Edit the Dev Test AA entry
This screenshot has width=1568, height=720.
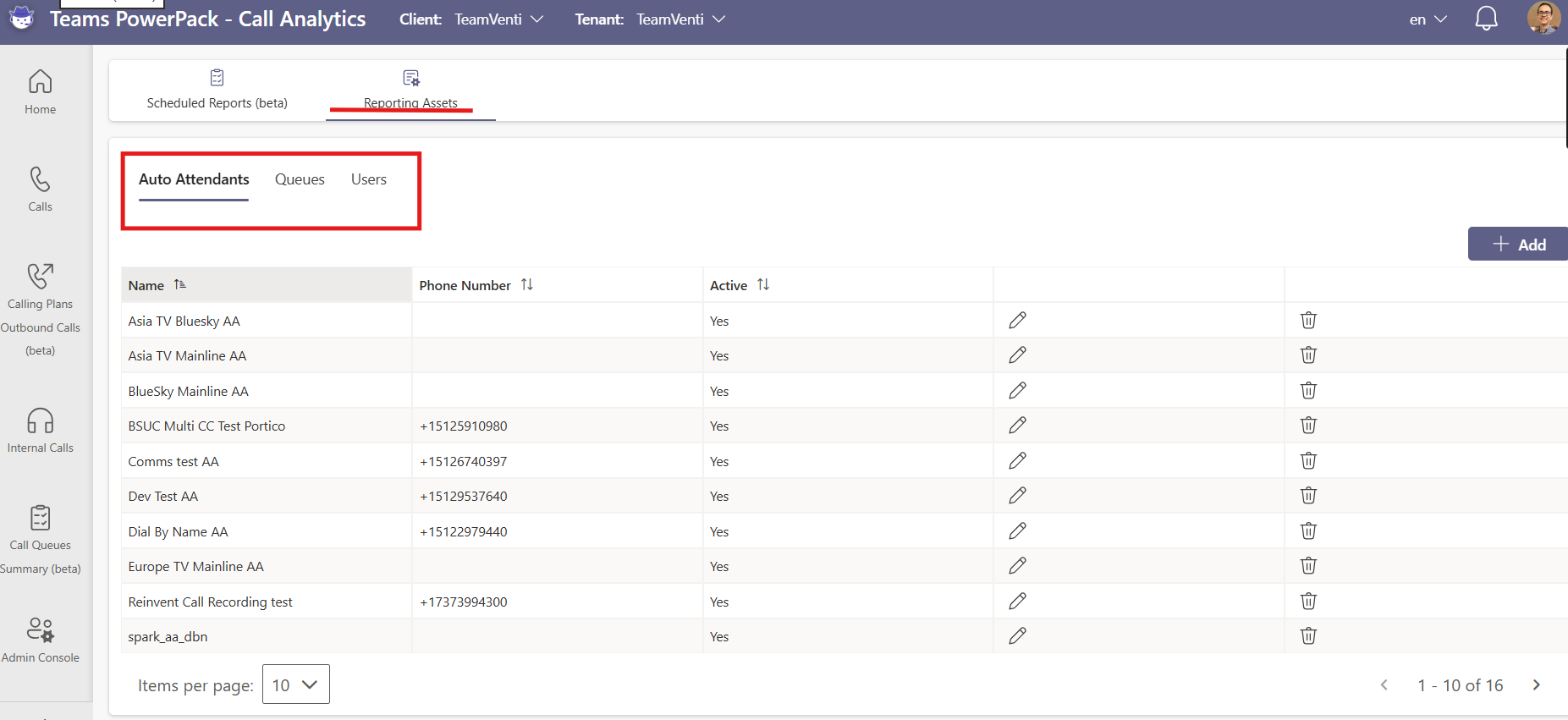pyautogui.click(x=1017, y=496)
